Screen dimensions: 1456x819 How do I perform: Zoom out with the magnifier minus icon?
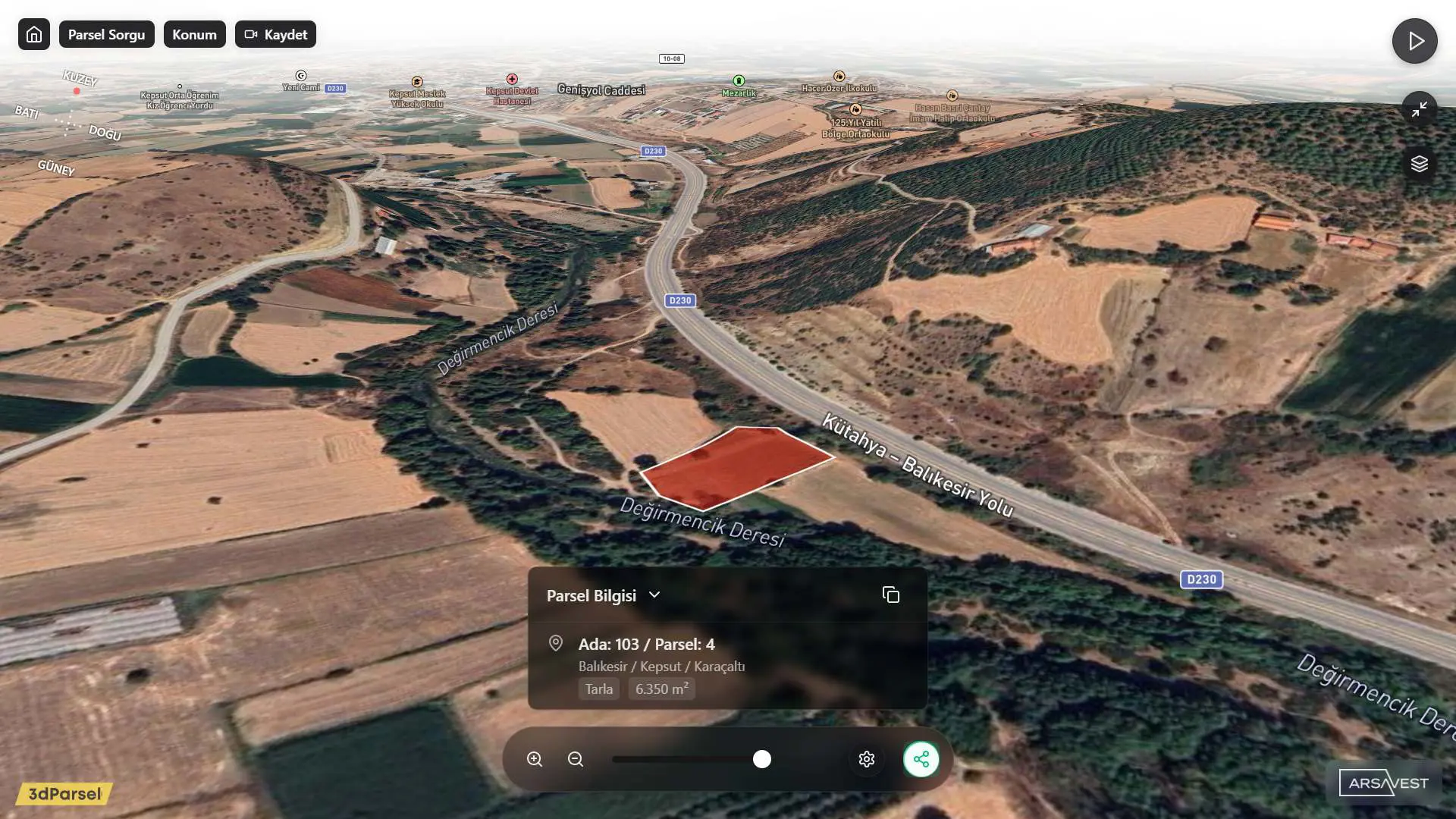[576, 759]
